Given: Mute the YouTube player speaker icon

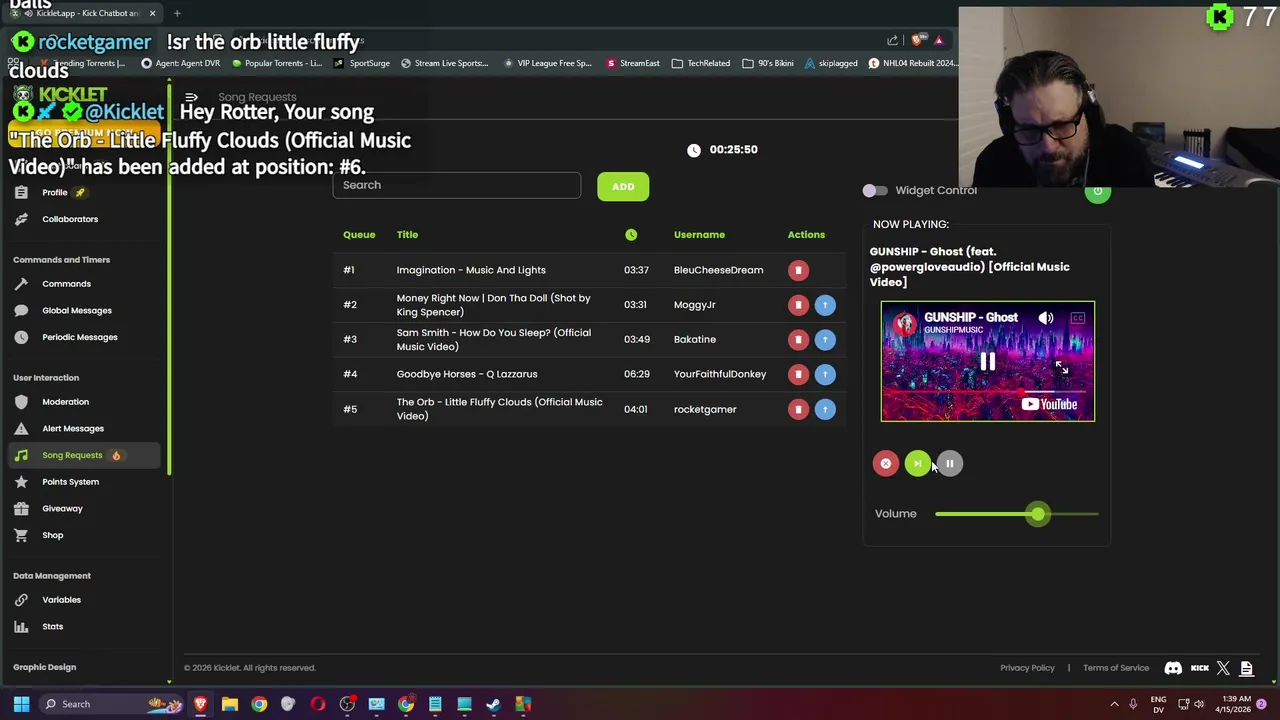Looking at the screenshot, I should point(1046,318).
